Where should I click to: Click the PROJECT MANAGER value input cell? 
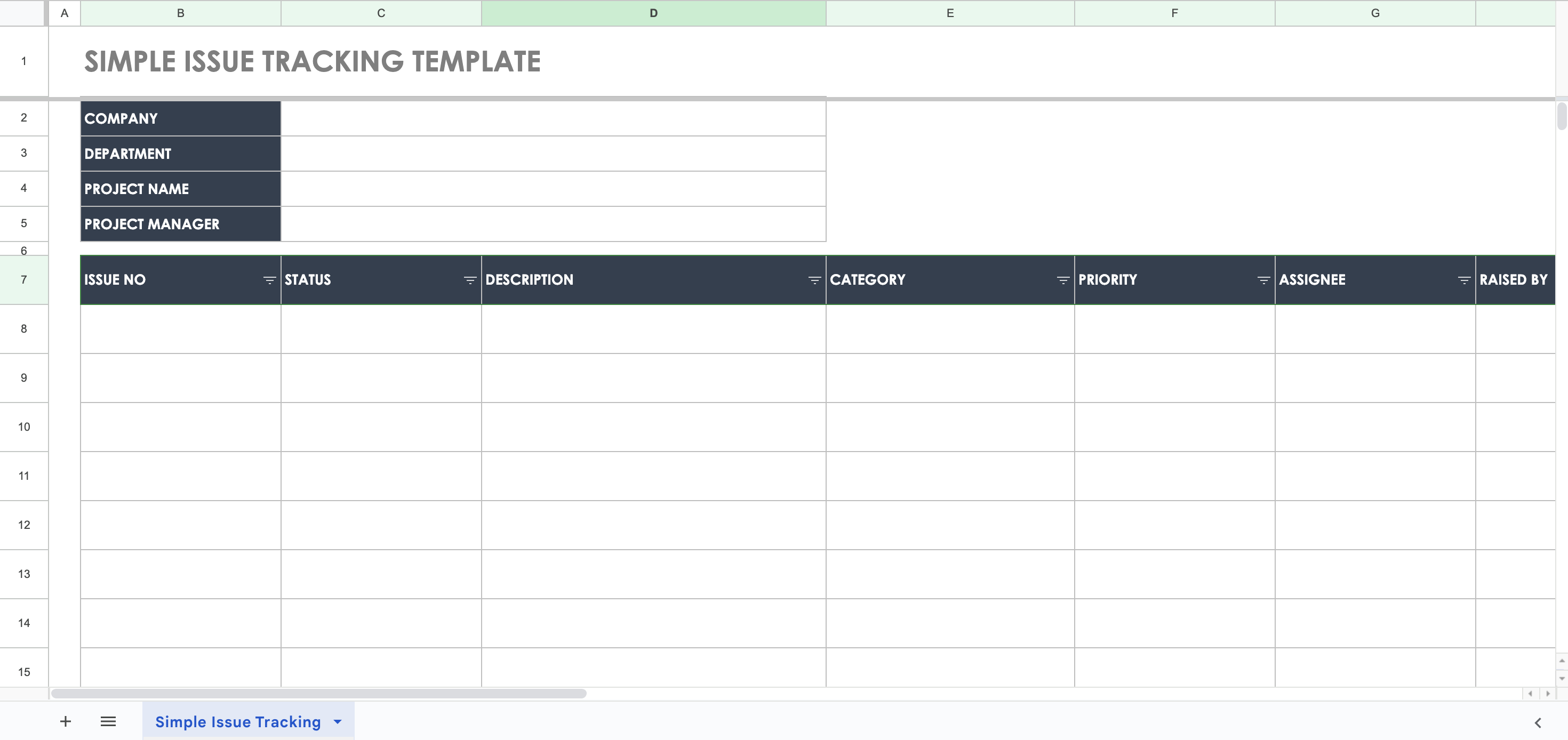553,224
